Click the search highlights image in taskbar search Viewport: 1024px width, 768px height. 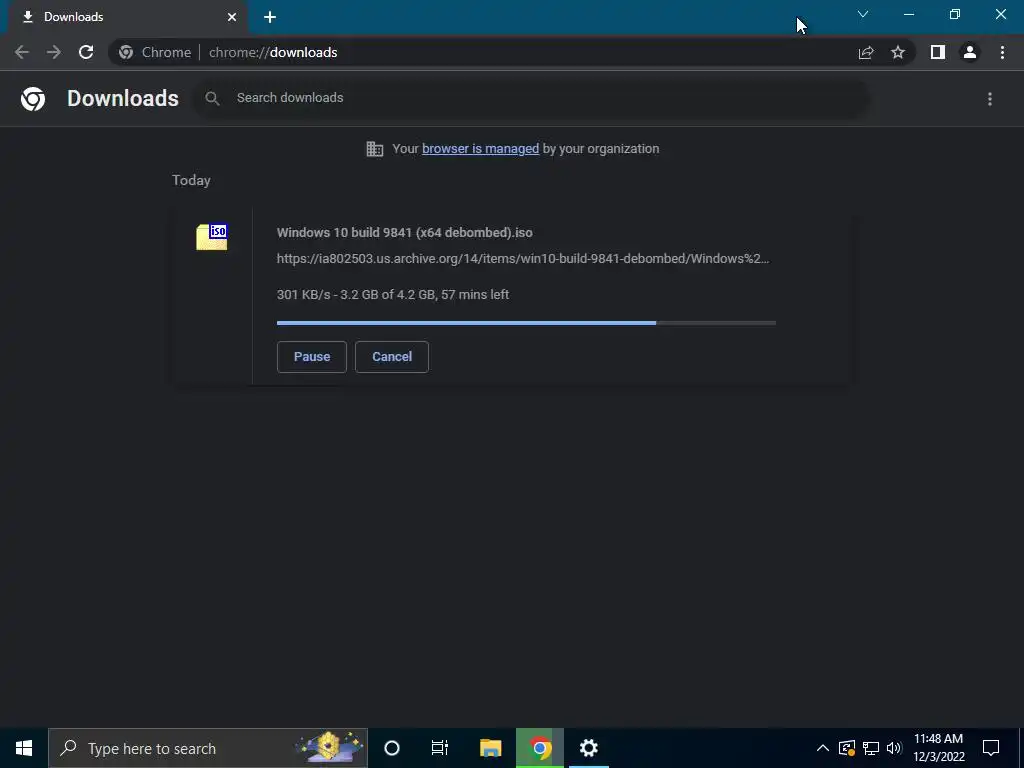pyautogui.click(x=329, y=748)
